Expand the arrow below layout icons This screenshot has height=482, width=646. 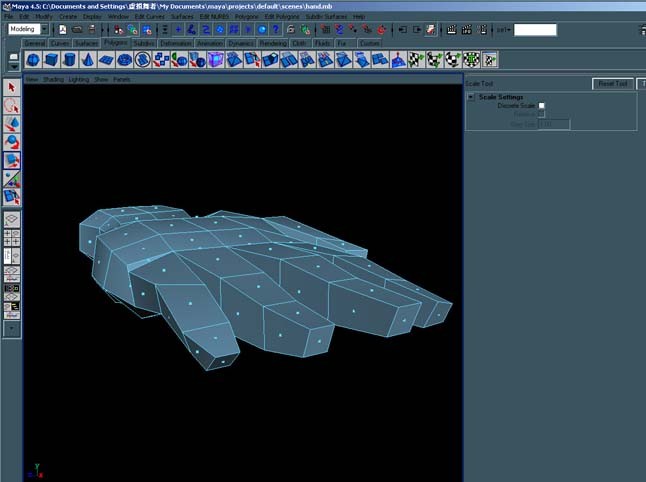click(x=12, y=329)
